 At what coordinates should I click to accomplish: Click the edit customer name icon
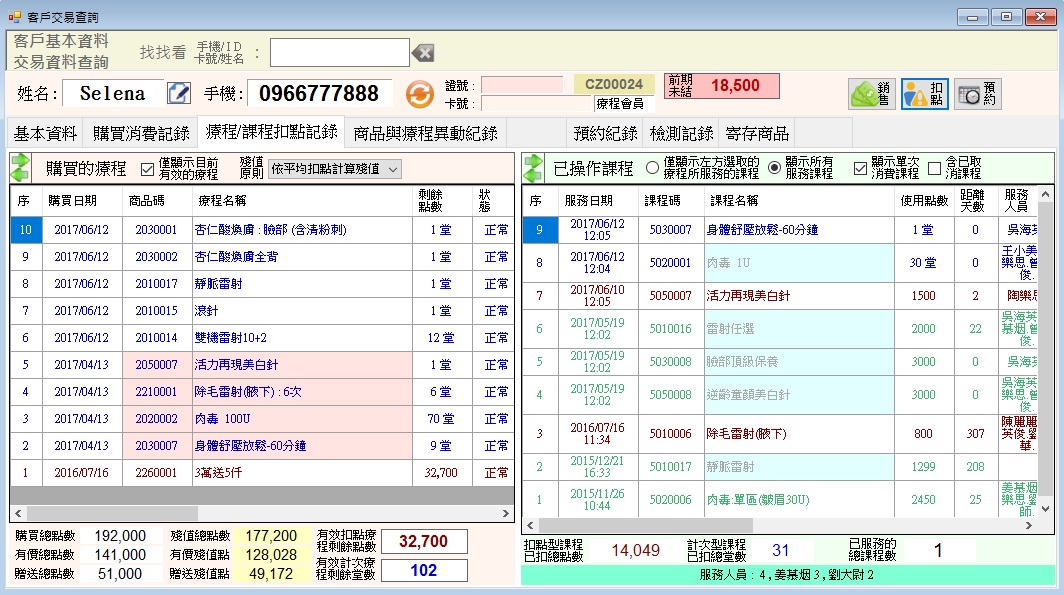[178, 93]
